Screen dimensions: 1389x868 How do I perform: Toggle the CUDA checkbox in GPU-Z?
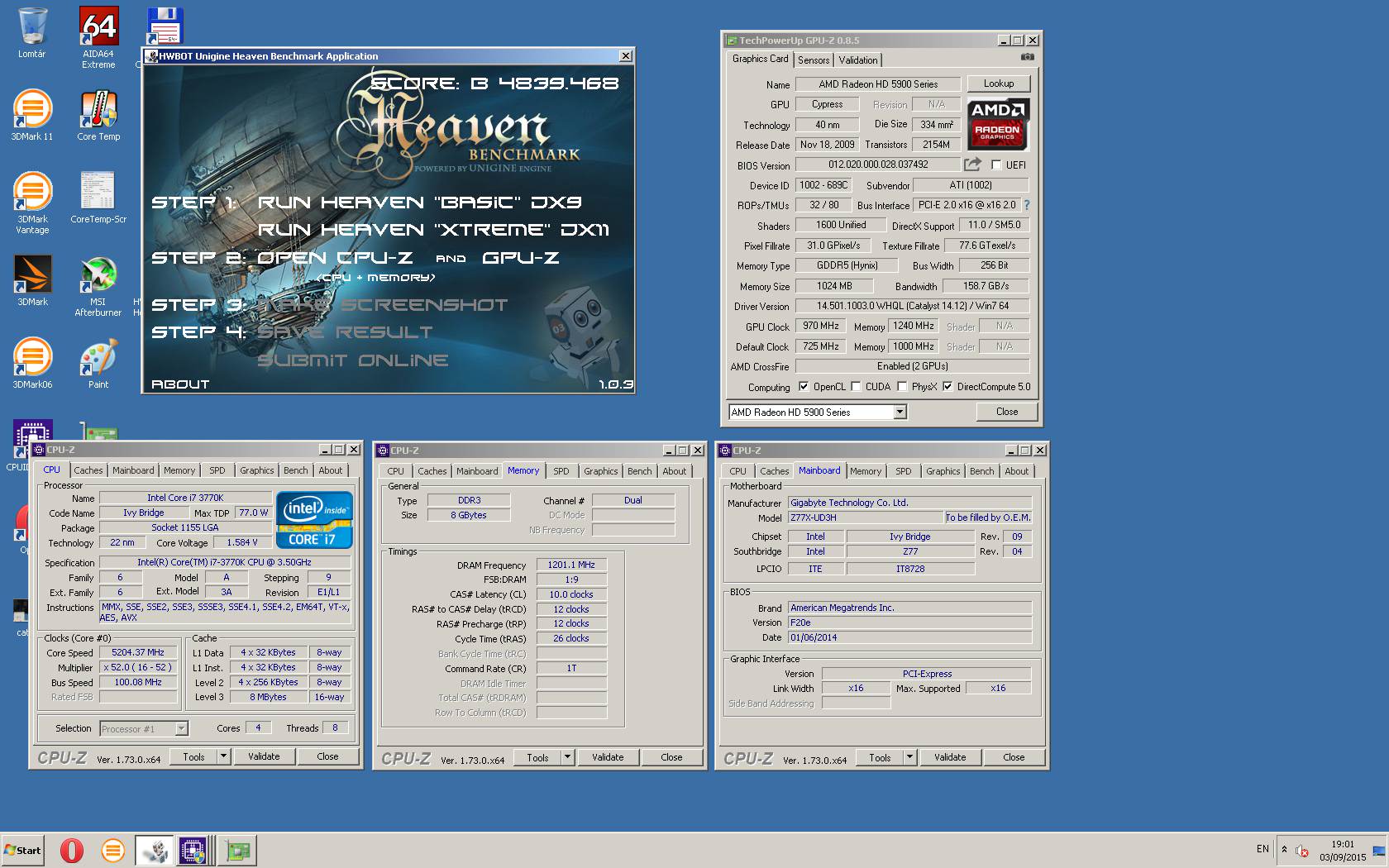(x=856, y=387)
